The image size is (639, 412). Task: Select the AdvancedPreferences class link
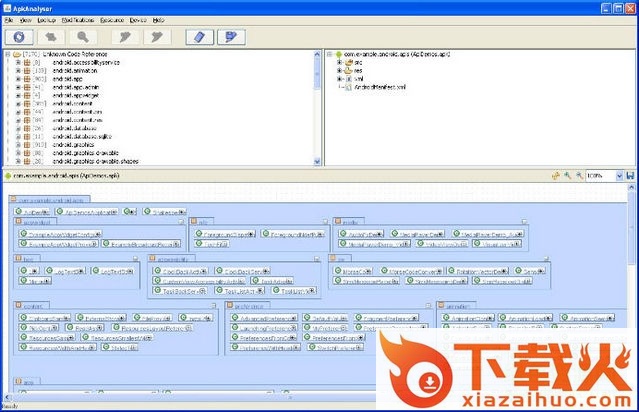265,318
